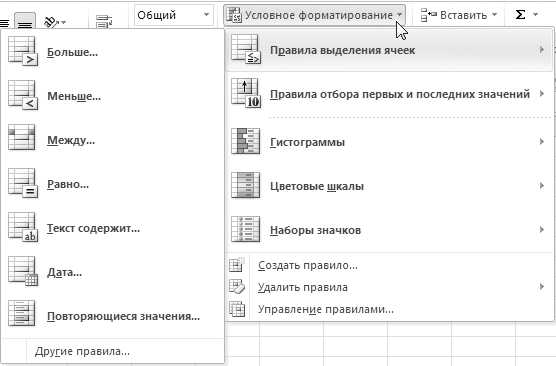
Task: Click the Управление правилами icon
Action: [x=237, y=309]
